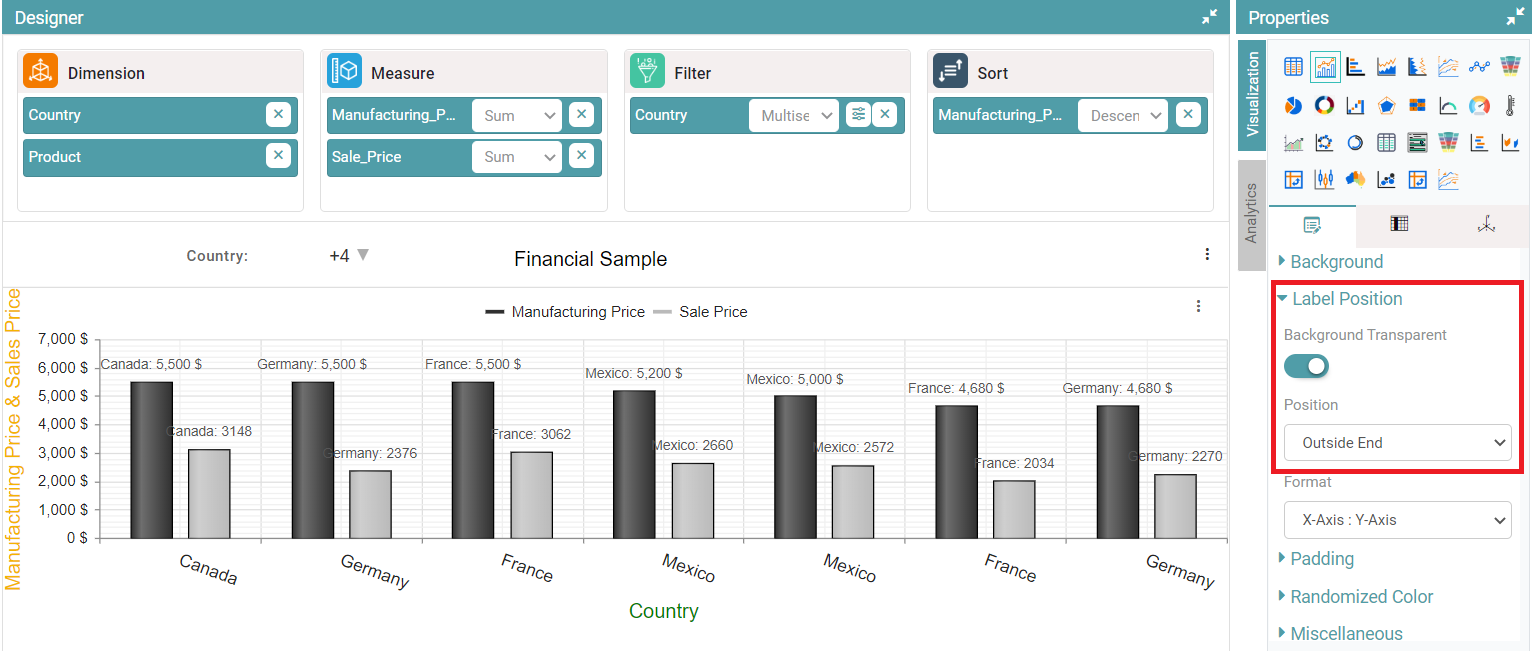Choose the map chart visualization
Viewport: 1532px width, 651px height.
click(x=1355, y=180)
